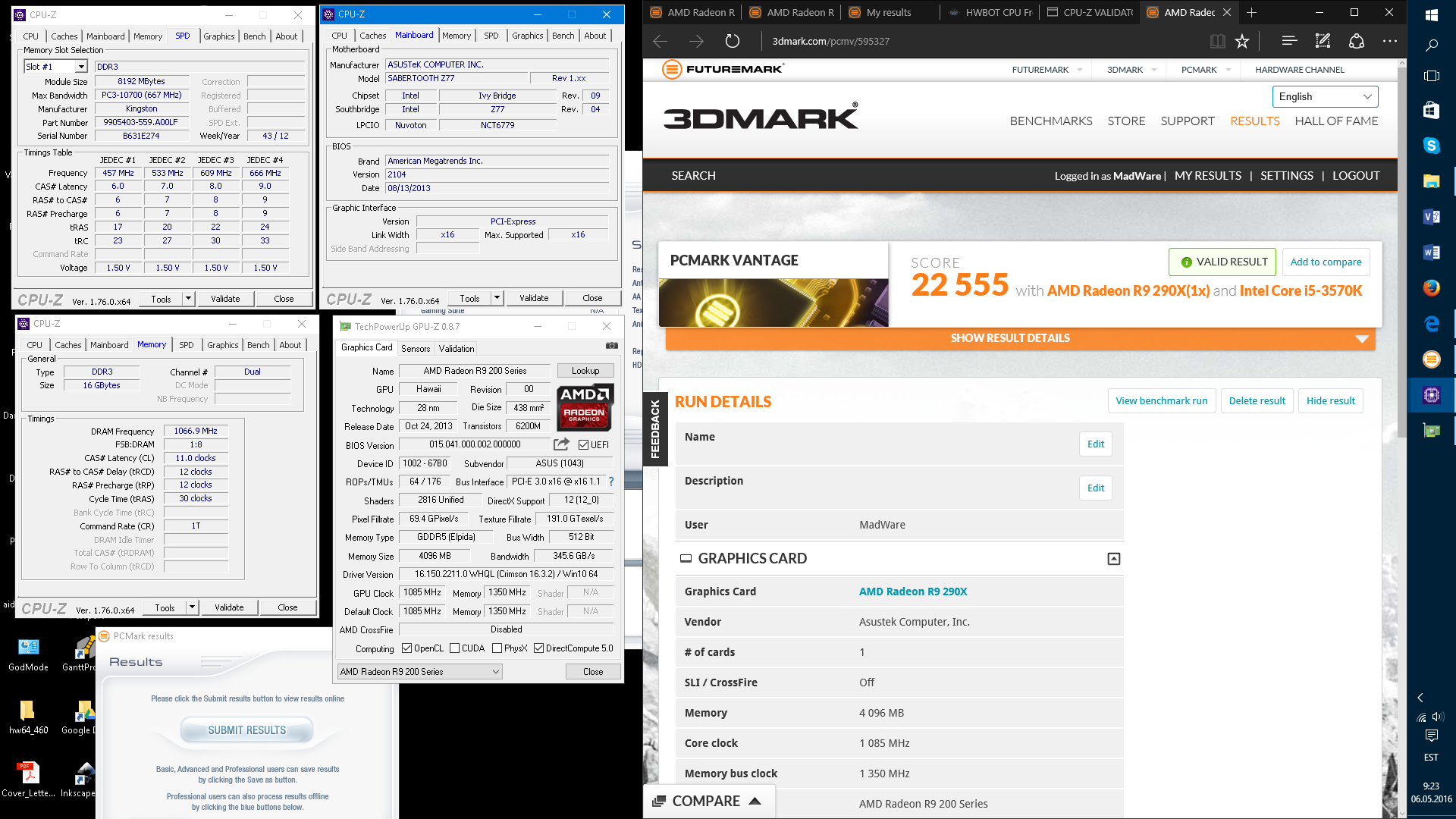
Task: Click the Bus Interface question mark
Action: coord(610,482)
